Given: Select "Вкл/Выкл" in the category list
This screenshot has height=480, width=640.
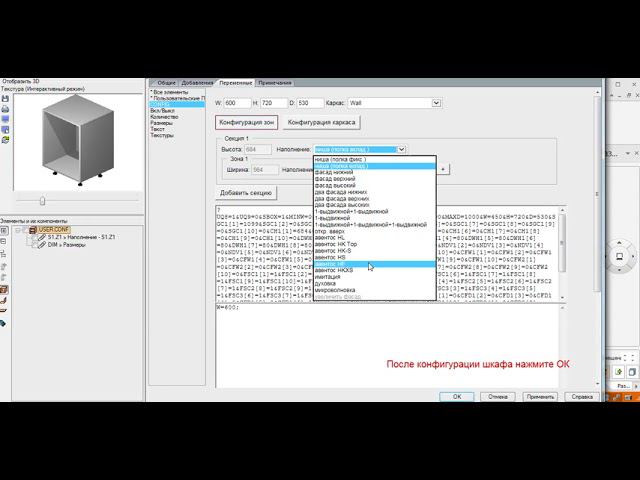Looking at the screenshot, I should click(162, 111).
